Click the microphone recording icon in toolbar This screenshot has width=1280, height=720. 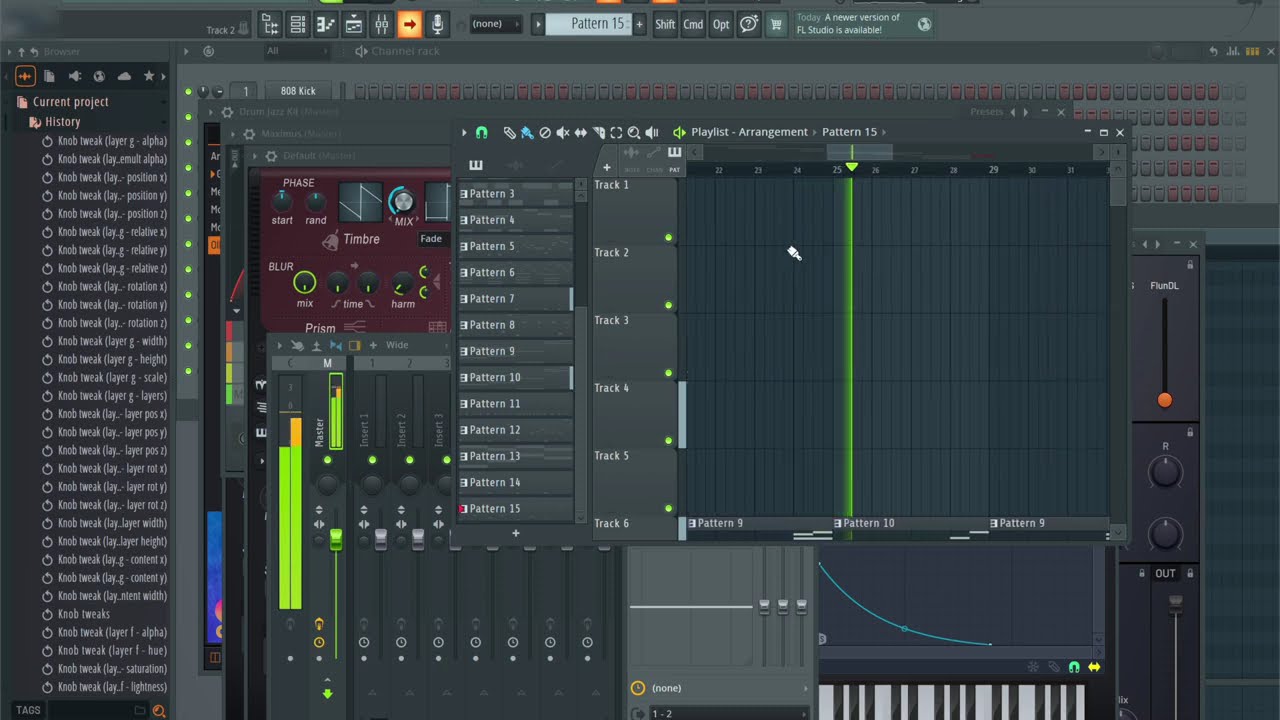click(437, 24)
